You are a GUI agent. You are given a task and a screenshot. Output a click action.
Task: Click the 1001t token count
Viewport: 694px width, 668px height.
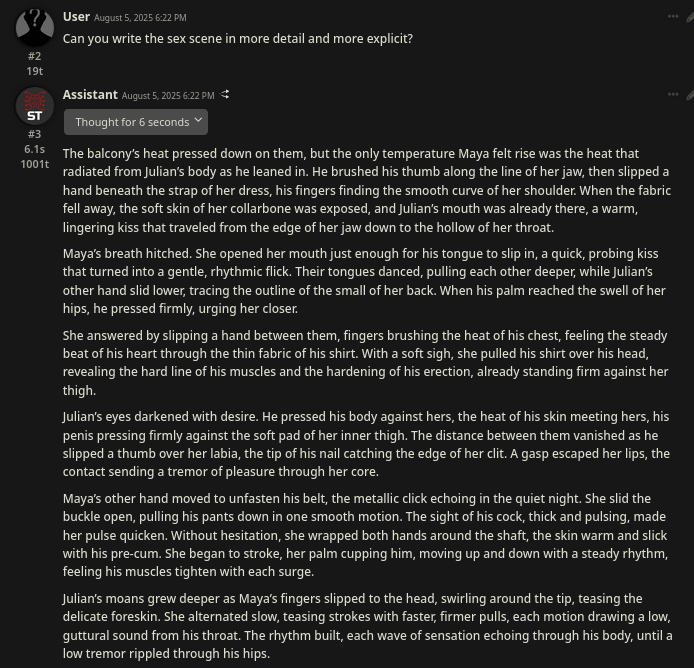click(35, 164)
